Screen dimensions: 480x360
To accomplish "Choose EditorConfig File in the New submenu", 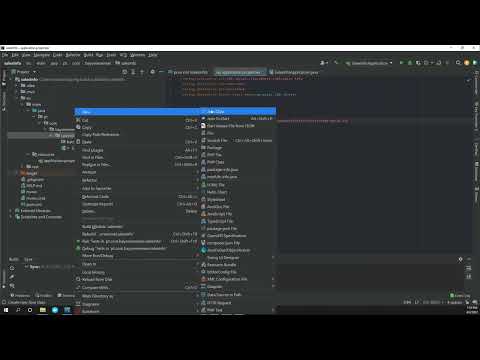I will point(238,272).
